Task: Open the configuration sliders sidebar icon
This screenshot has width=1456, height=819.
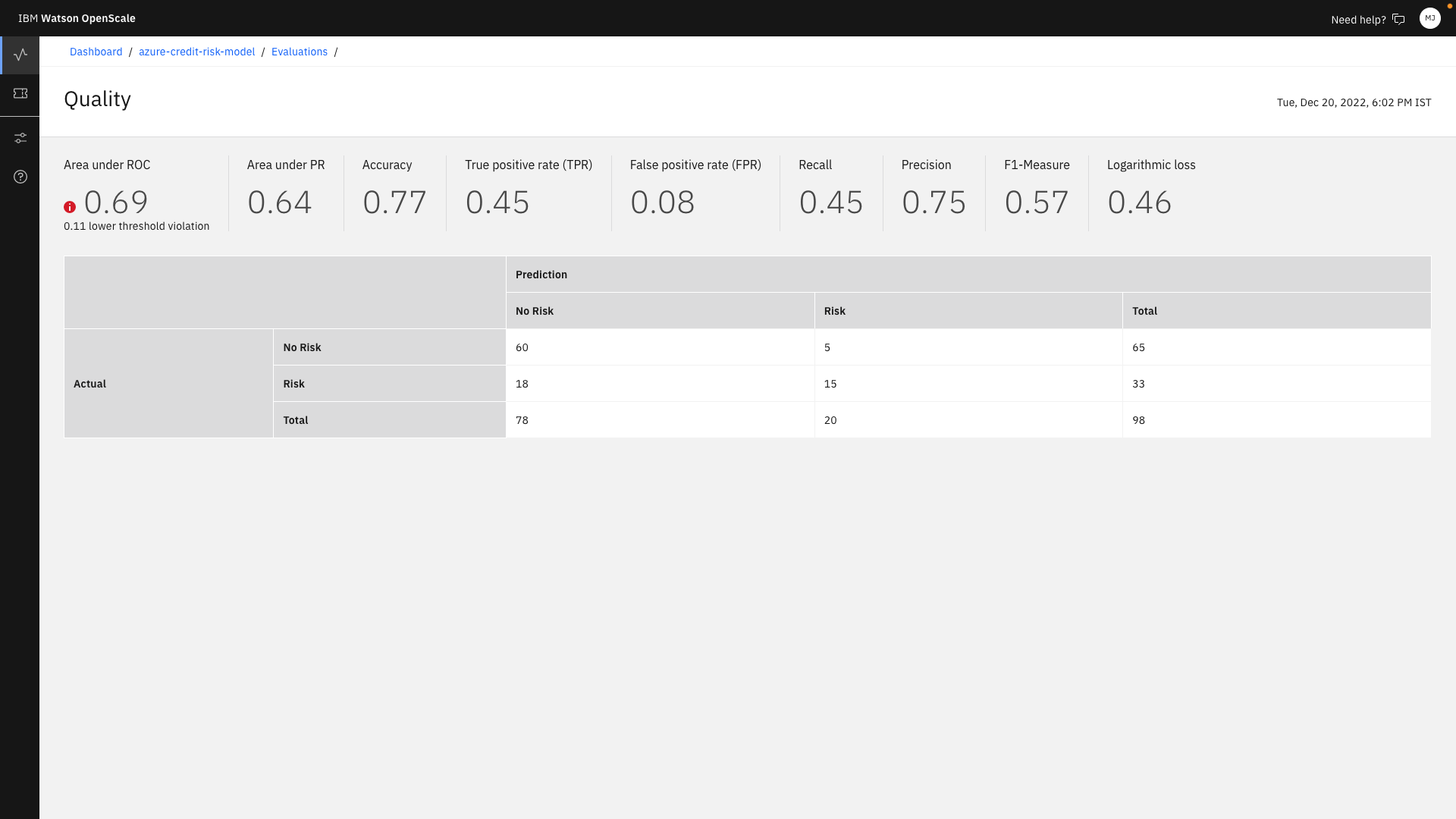Action: 20,138
